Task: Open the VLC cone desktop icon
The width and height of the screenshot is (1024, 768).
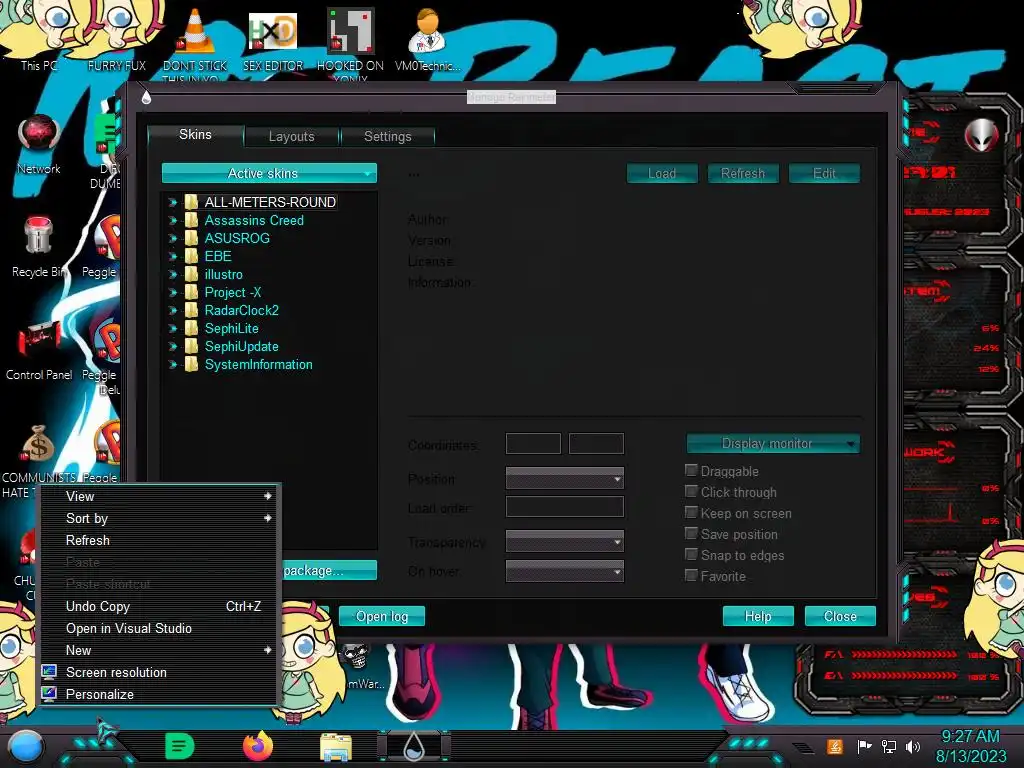Action: click(195, 33)
